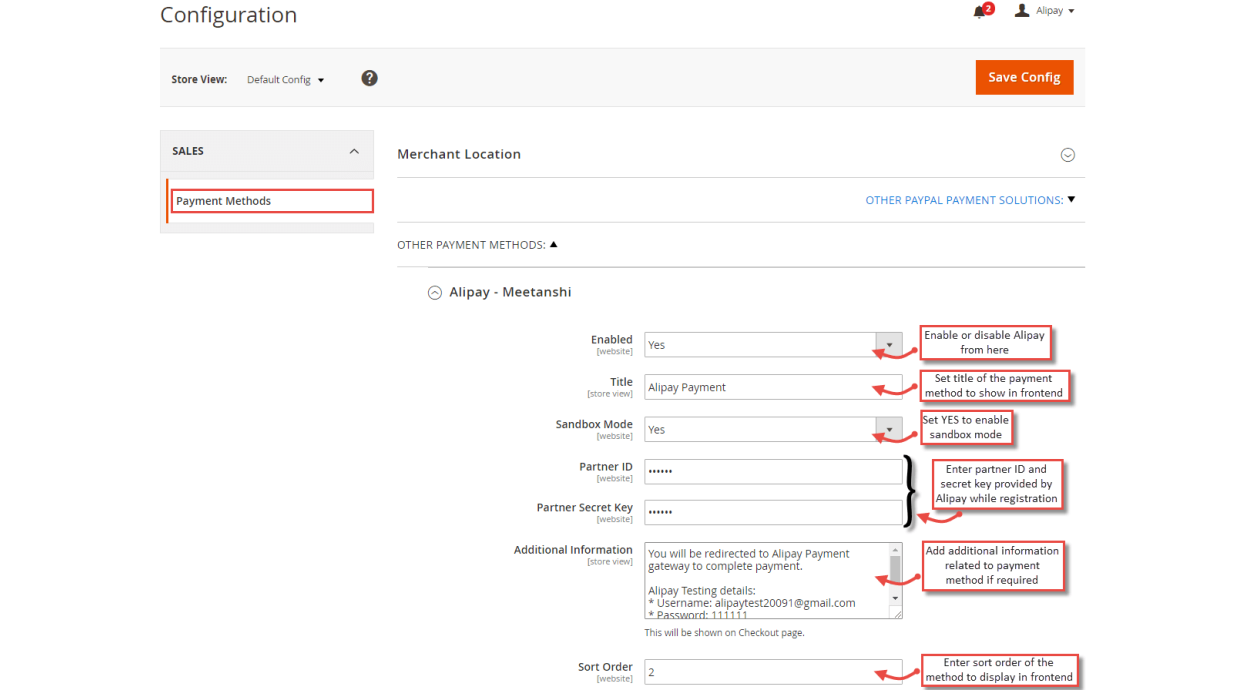The height and width of the screenshot is (690, 1239).
Task: Click the Title input field
Action: (773, 387)
